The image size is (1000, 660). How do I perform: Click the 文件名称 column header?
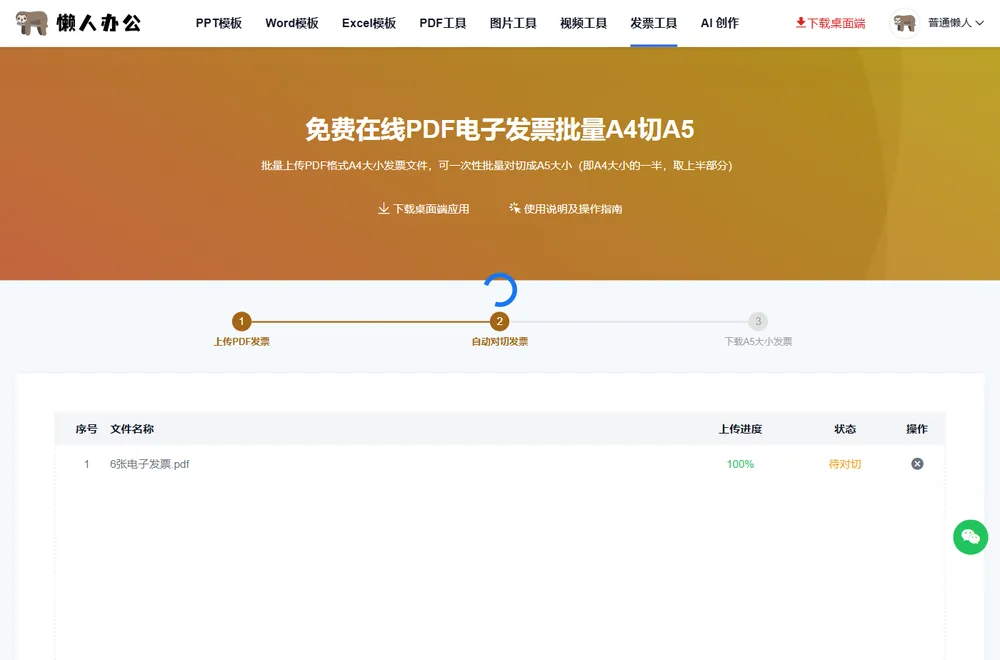[132, 429]
